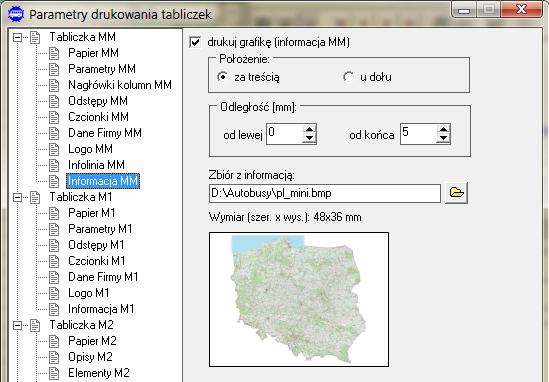The image size is (549, 382).
Task: Collapse the Tabliczka M1 tree node
Action: (x=17, y=197)
